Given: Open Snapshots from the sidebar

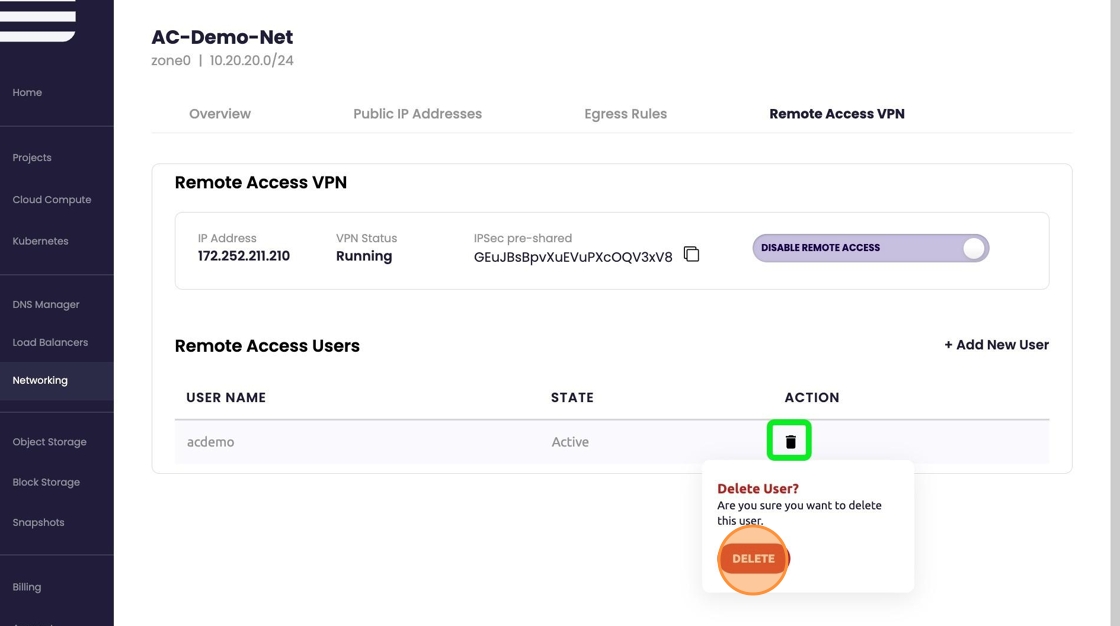Looking at the screenshot, I should tap(38, 523).
